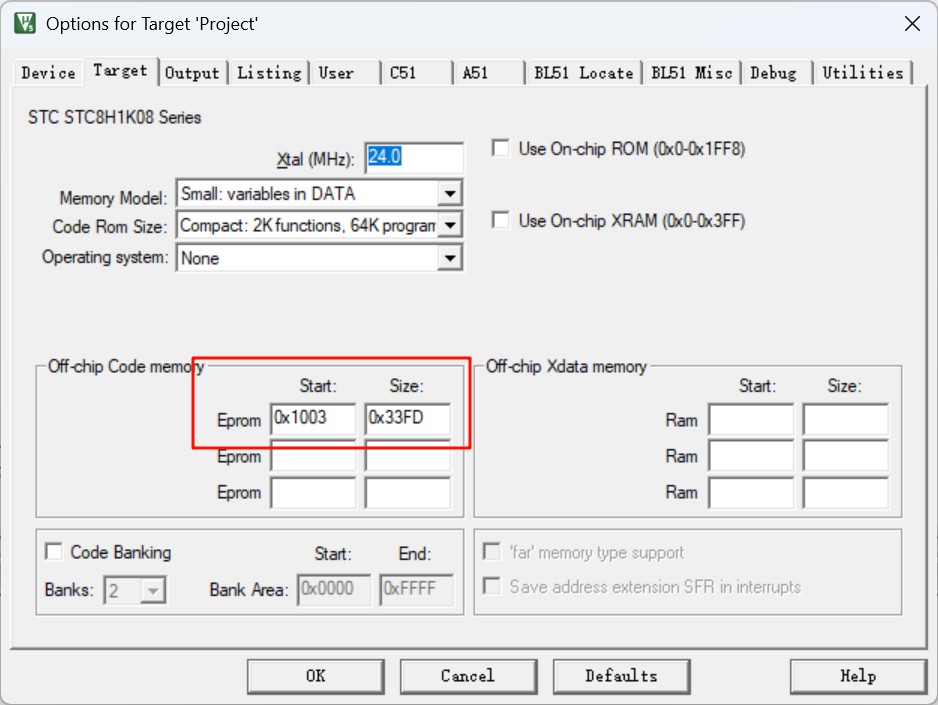Toggle the Code Banking checkbox
938x705 pixels.
coord(53,553)
